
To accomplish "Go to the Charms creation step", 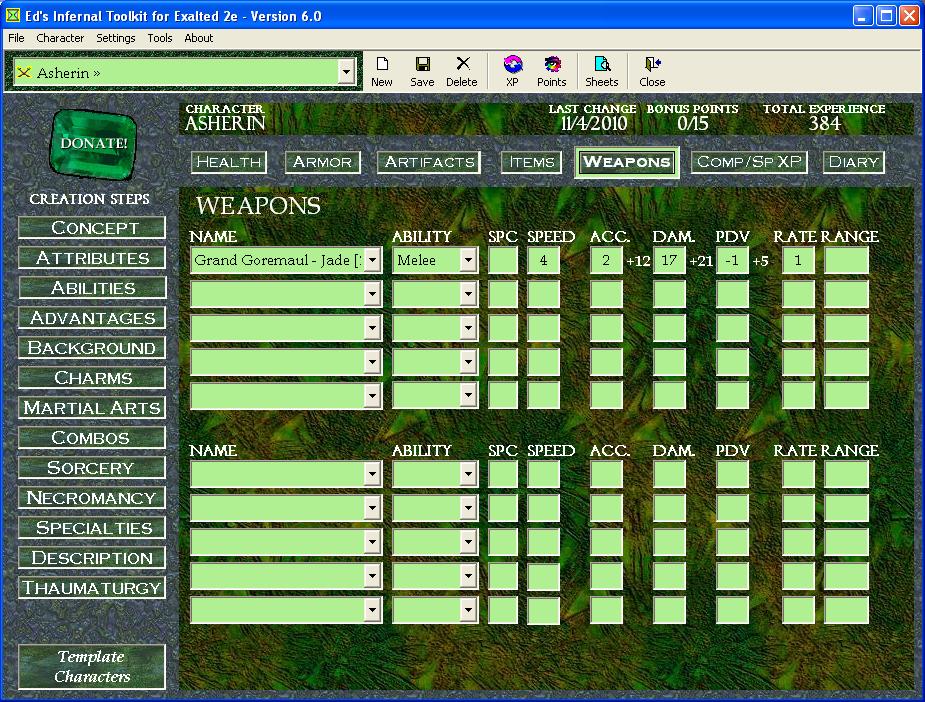I will click(x=92, y=378).
